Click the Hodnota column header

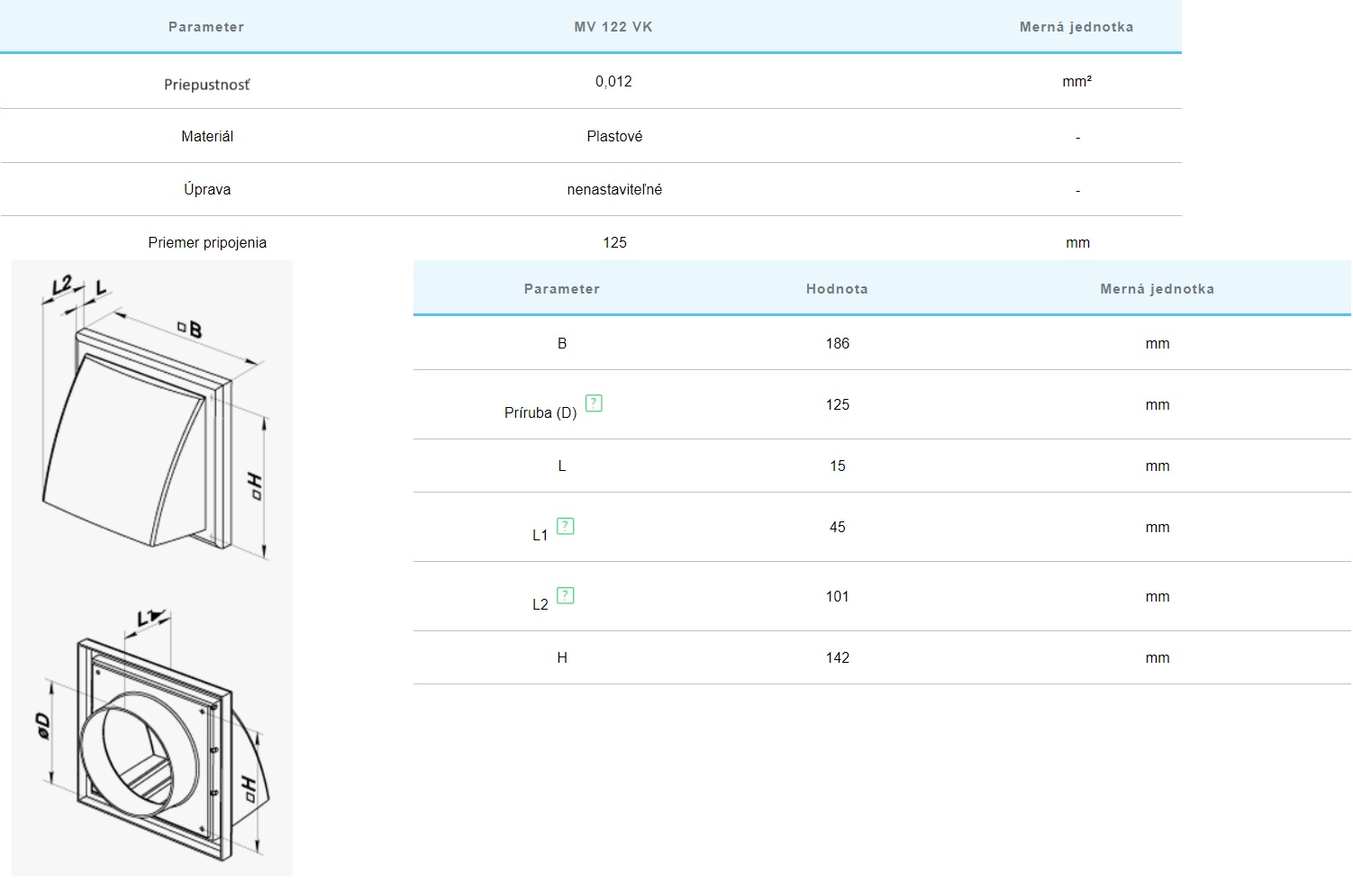[837, 289]
